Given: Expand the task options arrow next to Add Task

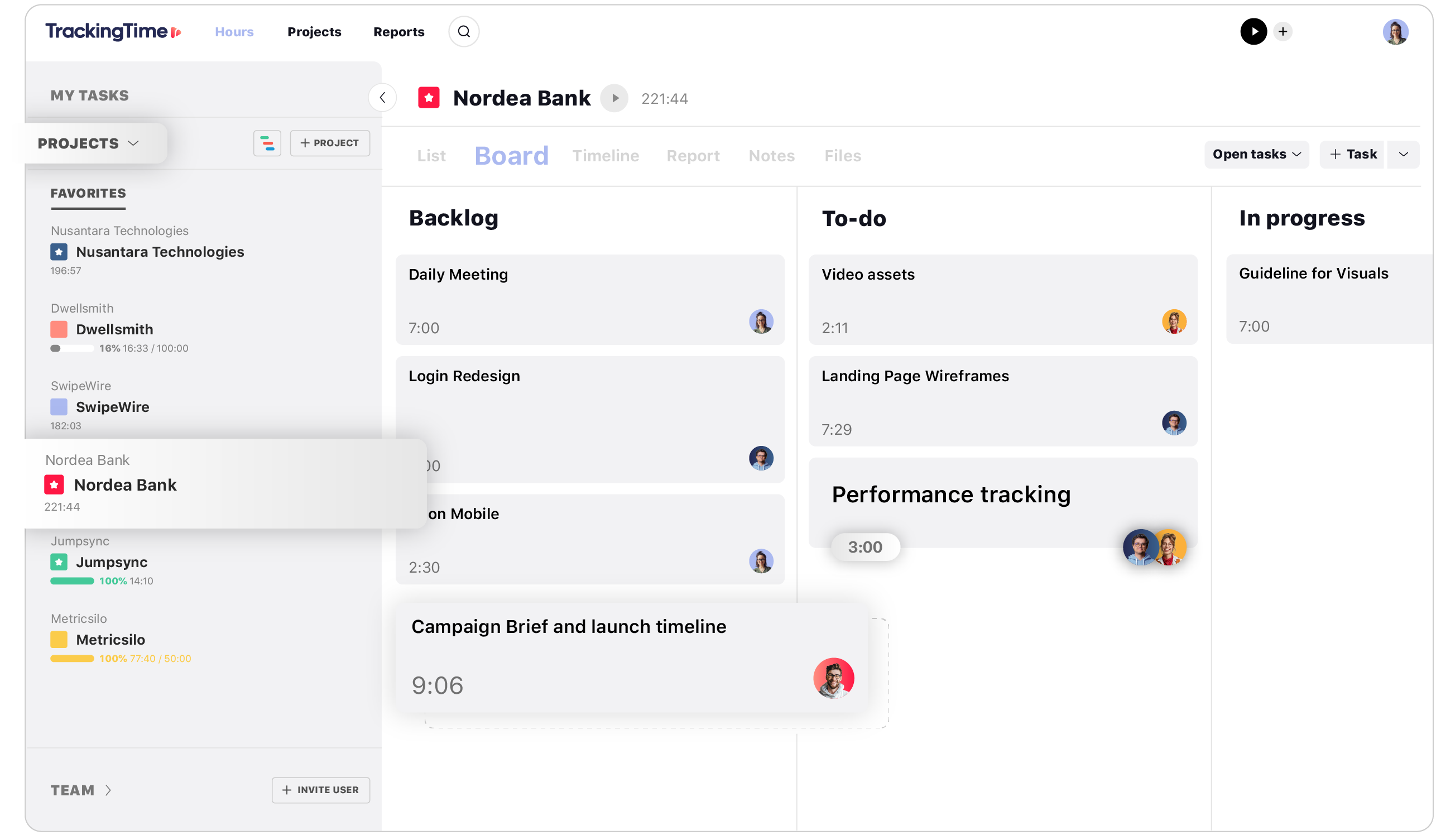Looking at the screenshot, I should (1405, 154).
